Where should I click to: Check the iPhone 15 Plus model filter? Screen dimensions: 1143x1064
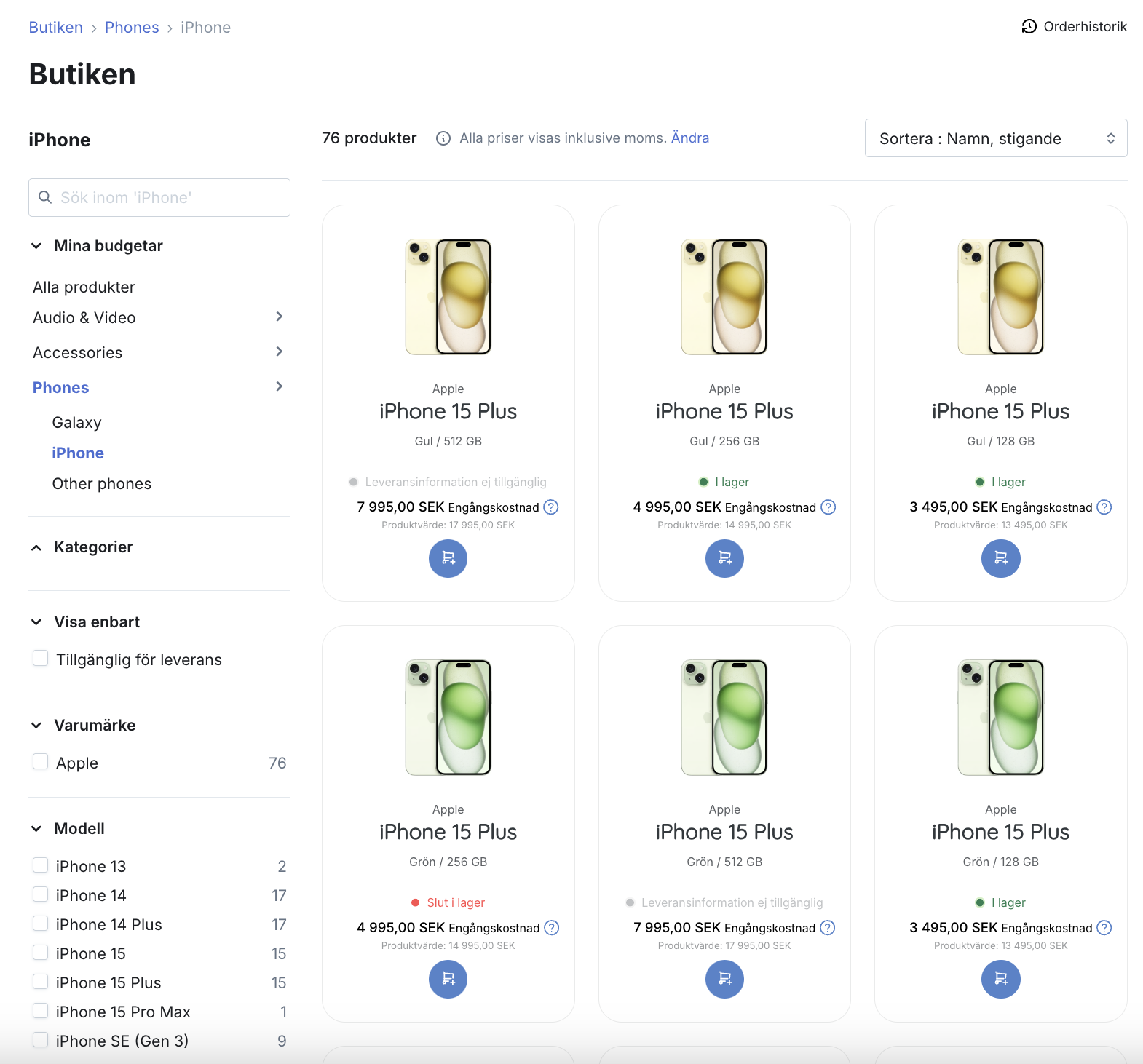tap(41, 982)
